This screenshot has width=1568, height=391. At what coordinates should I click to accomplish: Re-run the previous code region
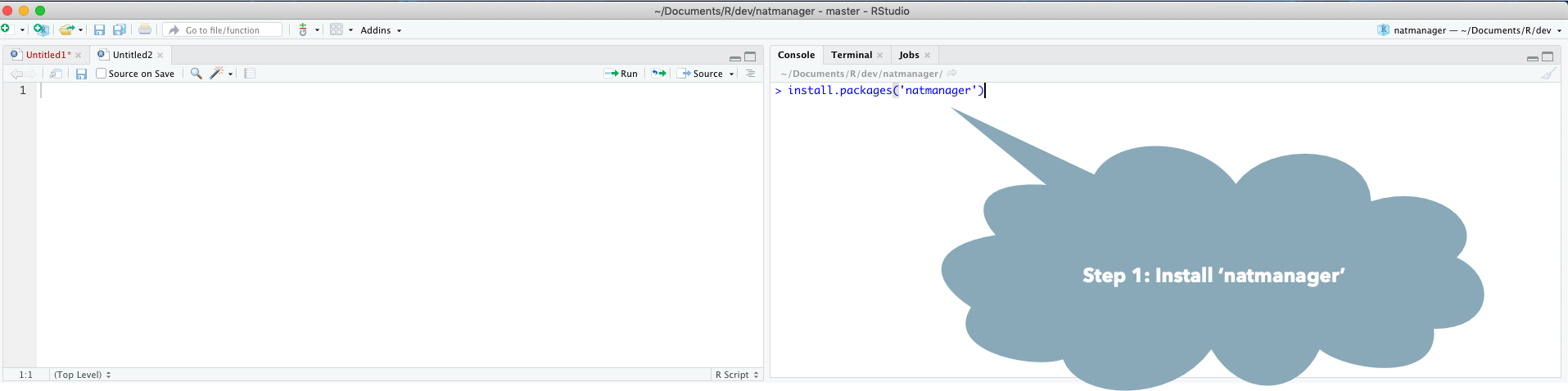pos(658,74)
